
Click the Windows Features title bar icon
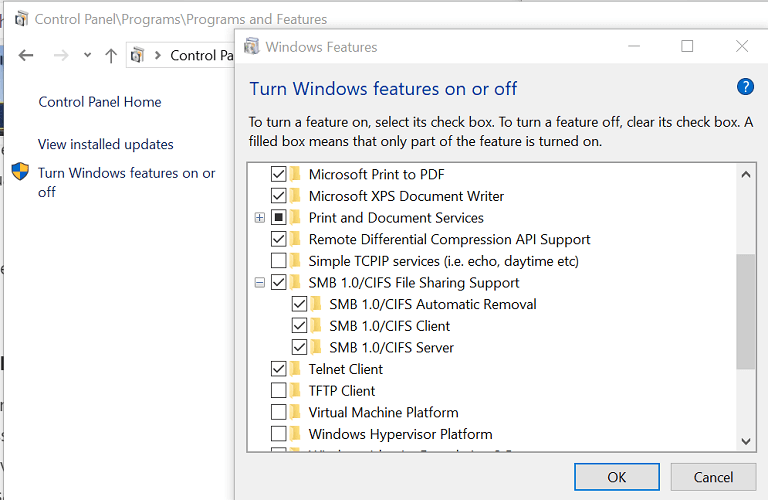tap(252, 46)
